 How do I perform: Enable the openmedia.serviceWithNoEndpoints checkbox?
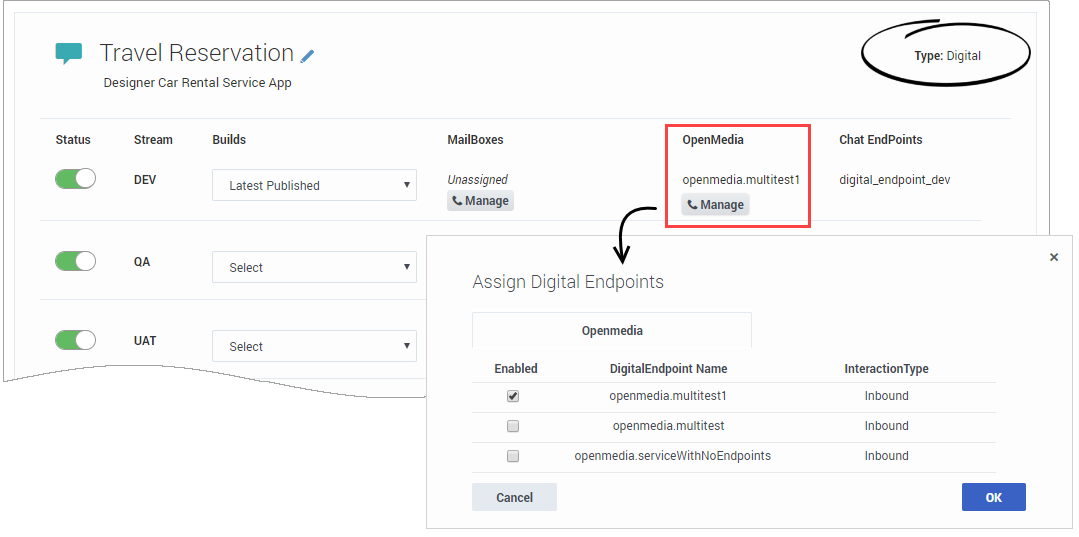click(513, 456)
